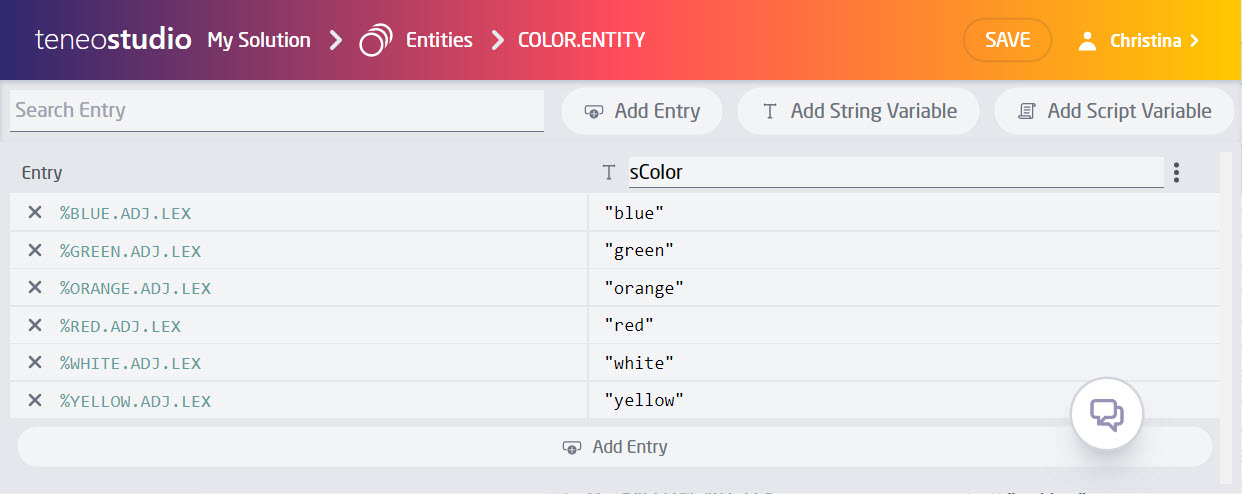Click the bottom Add Entry bar
This screenshot has height=494, width=1242.
(x=615, y=447)
